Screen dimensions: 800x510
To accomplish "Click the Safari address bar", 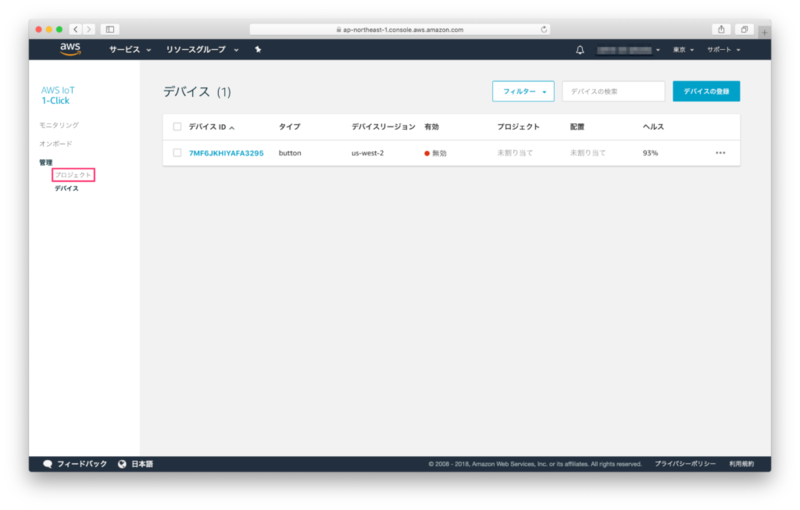I will [x=399, y=30].
